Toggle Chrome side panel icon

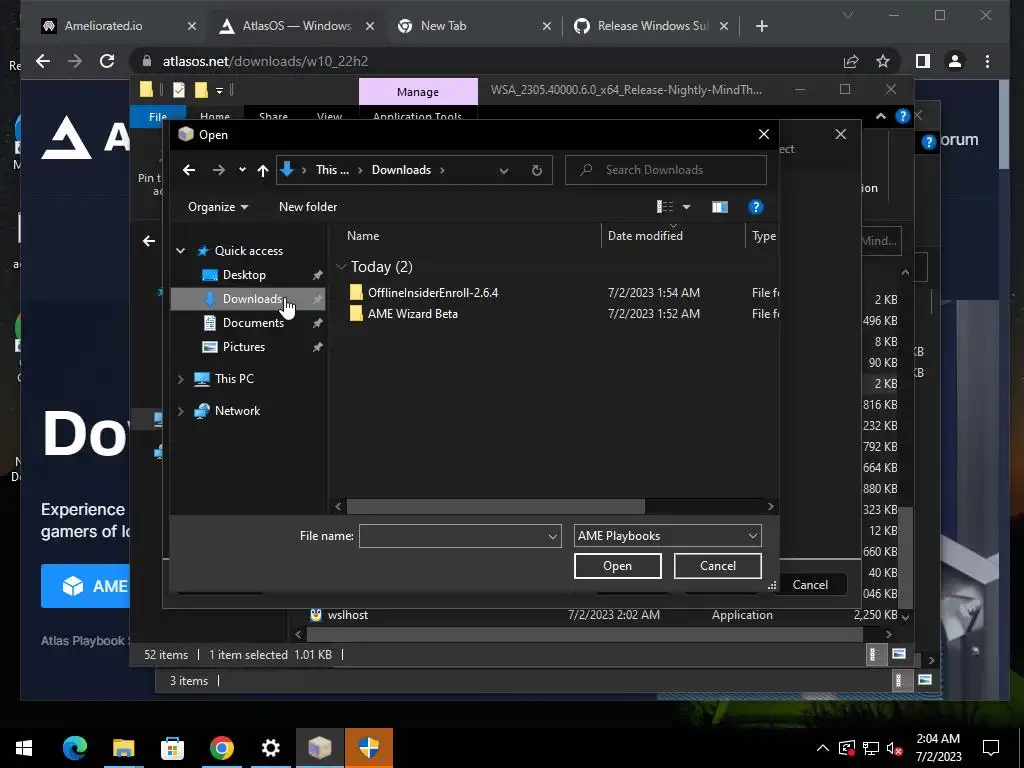(x=923, y=61)
